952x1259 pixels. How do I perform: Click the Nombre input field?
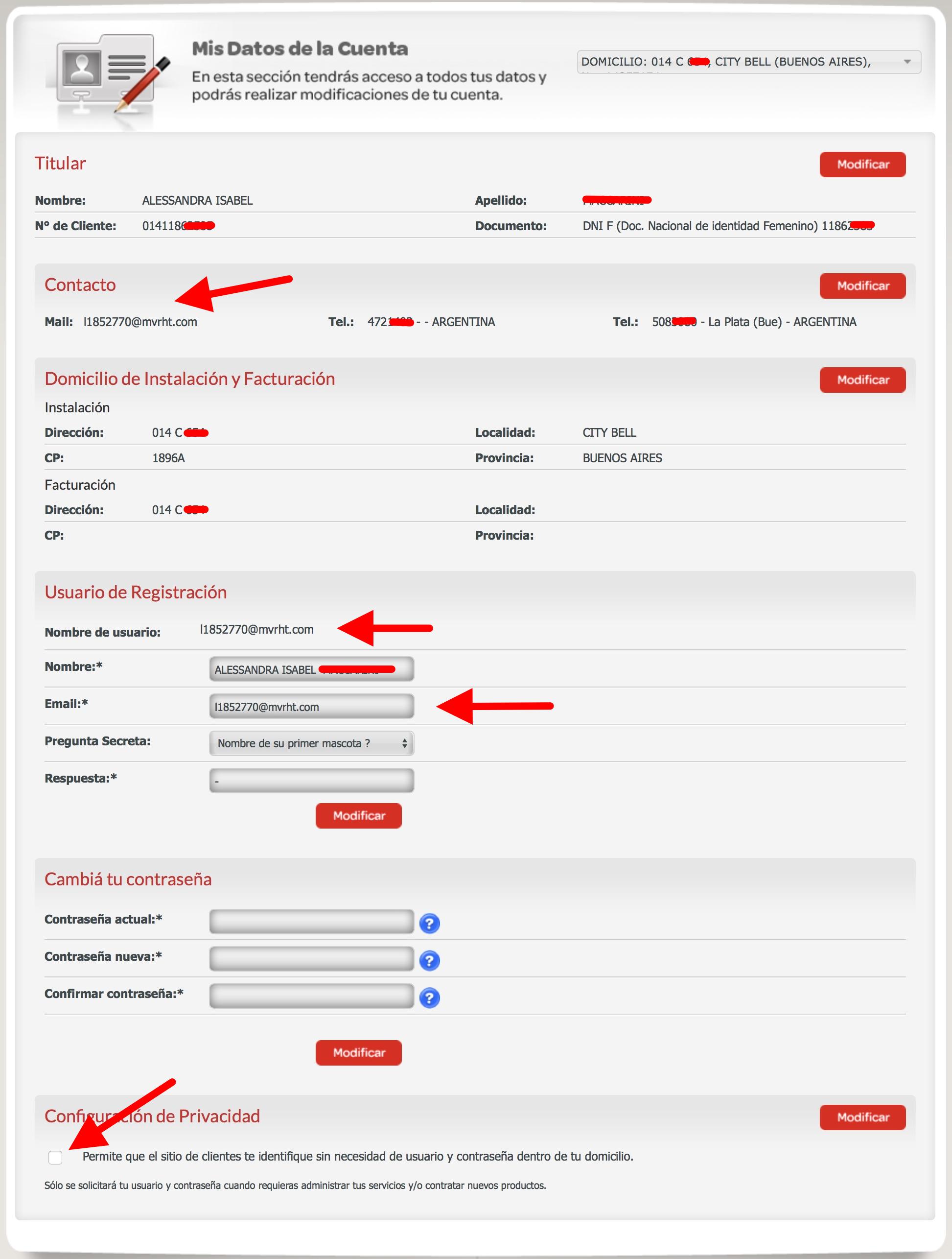click(311, 669)
